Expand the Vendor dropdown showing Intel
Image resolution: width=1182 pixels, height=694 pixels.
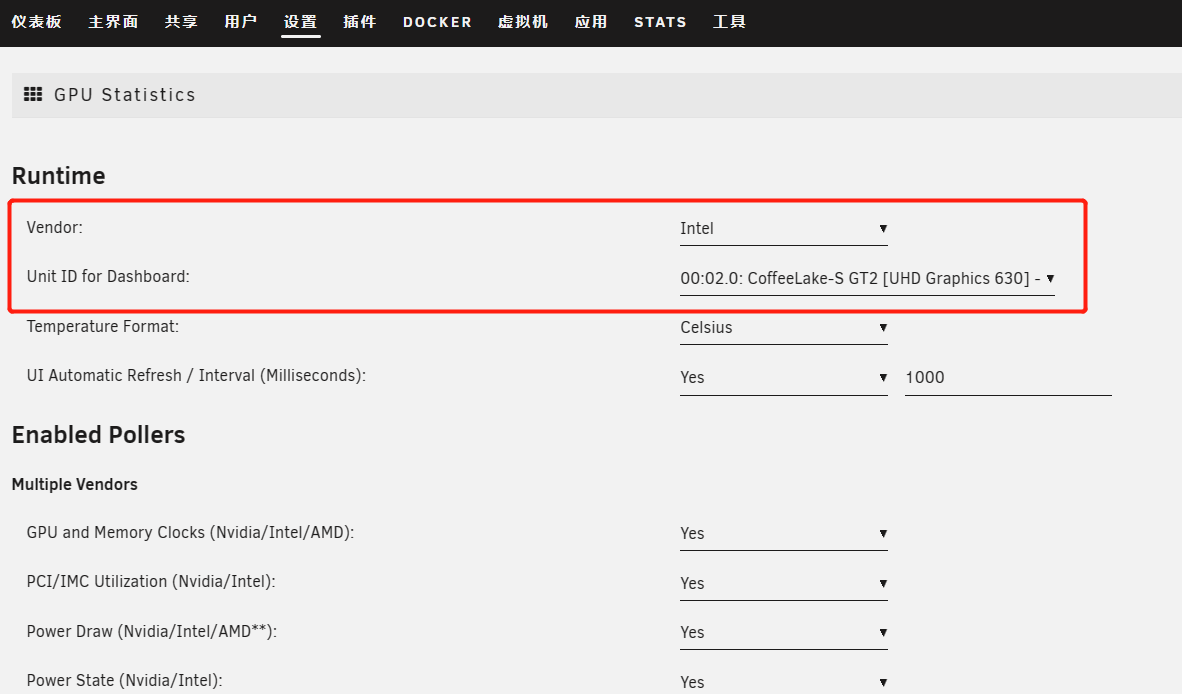tap(783, 229)
